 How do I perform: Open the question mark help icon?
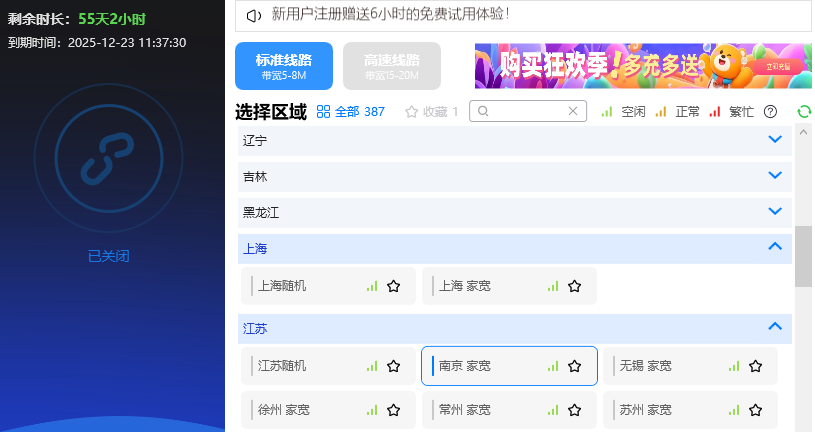pyautogui.click(x=770, y=112)
